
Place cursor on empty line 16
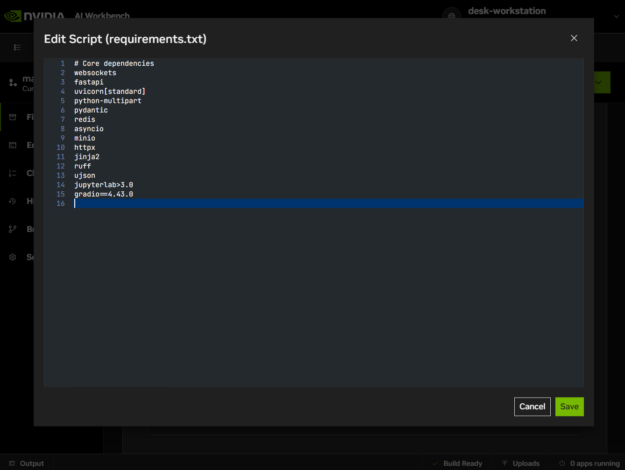pyautogui.click(x=300, y=203)
